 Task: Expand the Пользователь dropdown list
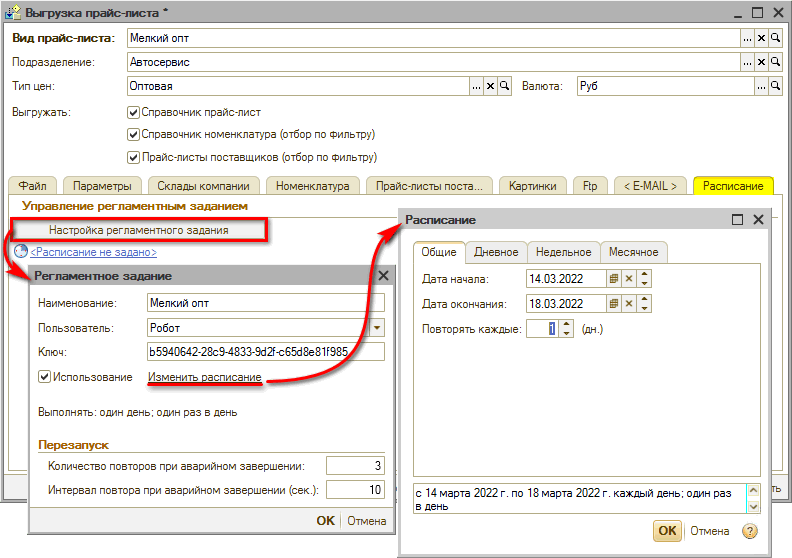click(377, 327)
